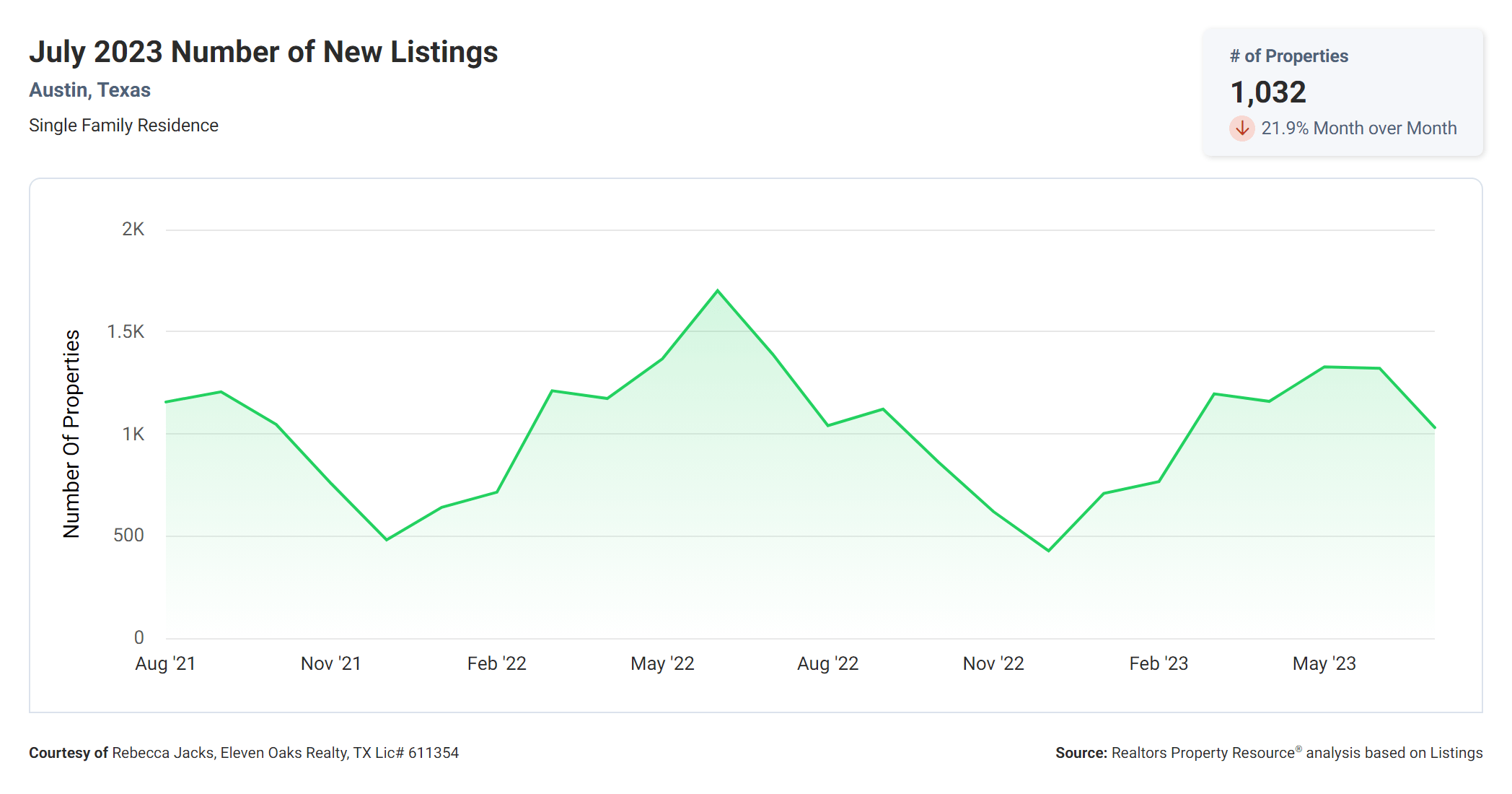Click the 1,032 properties count
The image size is (1512, 794).
1267,92
